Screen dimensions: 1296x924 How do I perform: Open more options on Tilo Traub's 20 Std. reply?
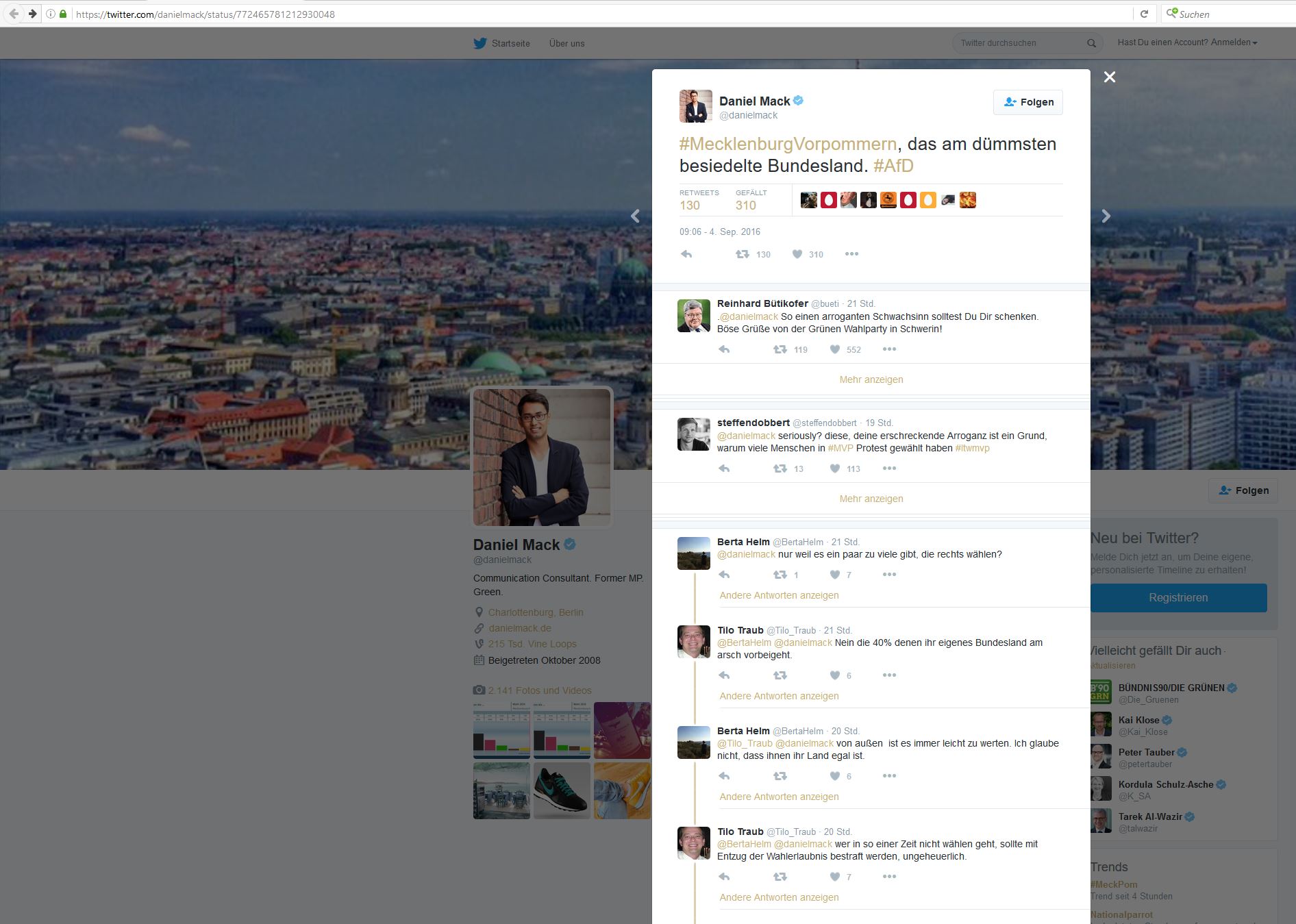point(889,877)
